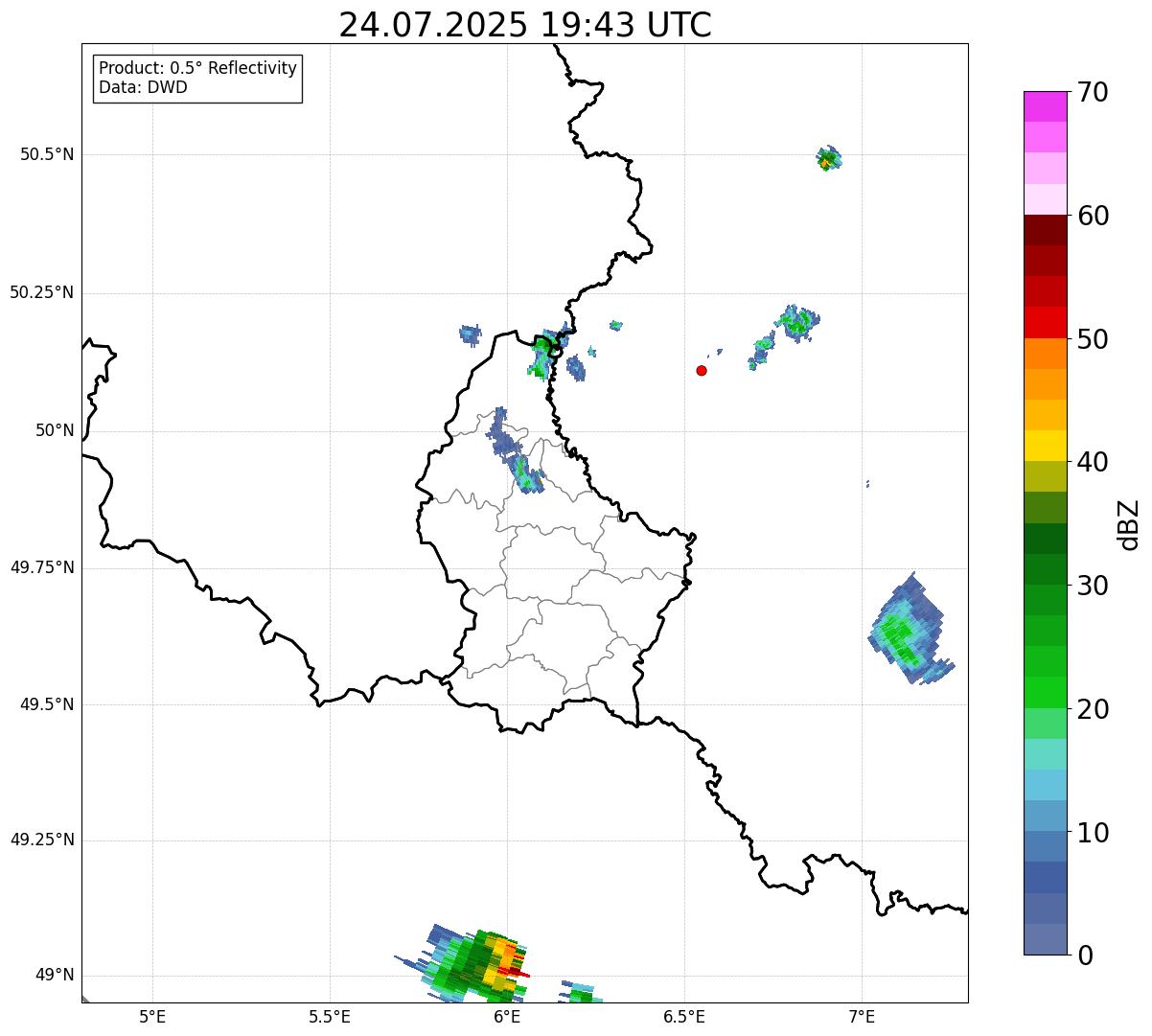The image size is (1152, 1036).
Task: Click the 5°E longitude label
Action: pyautogui.click(x=153, y=1016)
